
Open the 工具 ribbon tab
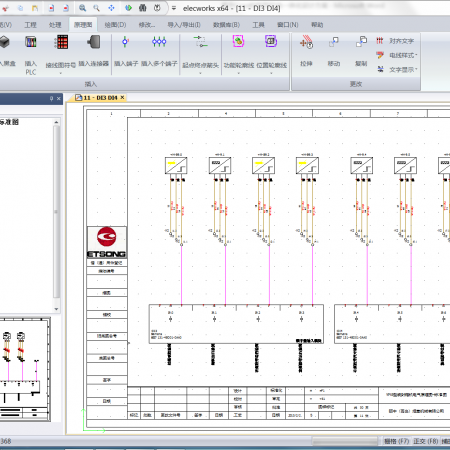(258, 25)
